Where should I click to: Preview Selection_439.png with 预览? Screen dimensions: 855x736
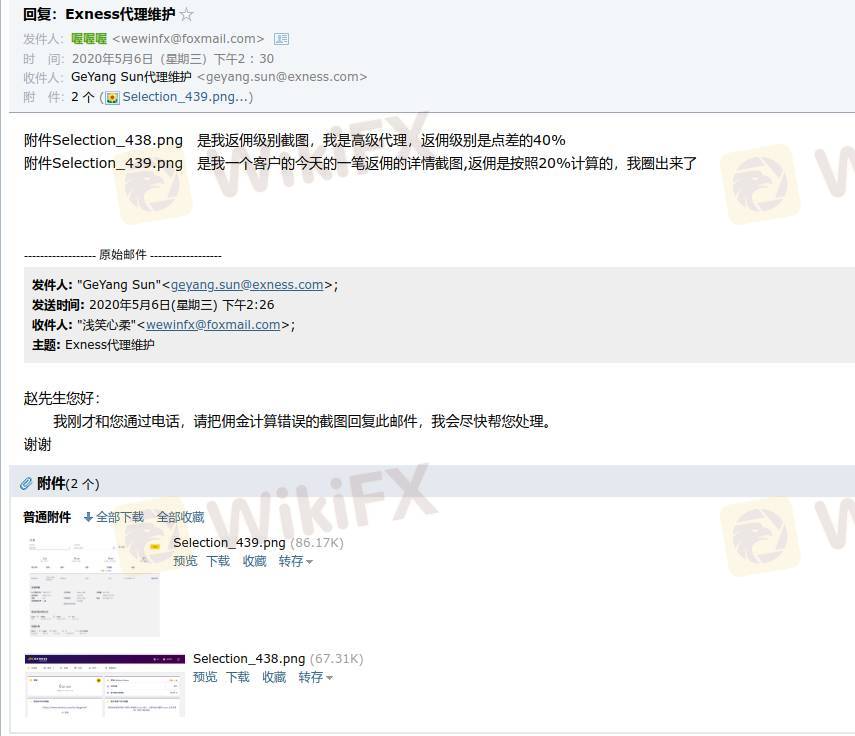[x=185, y=562]
